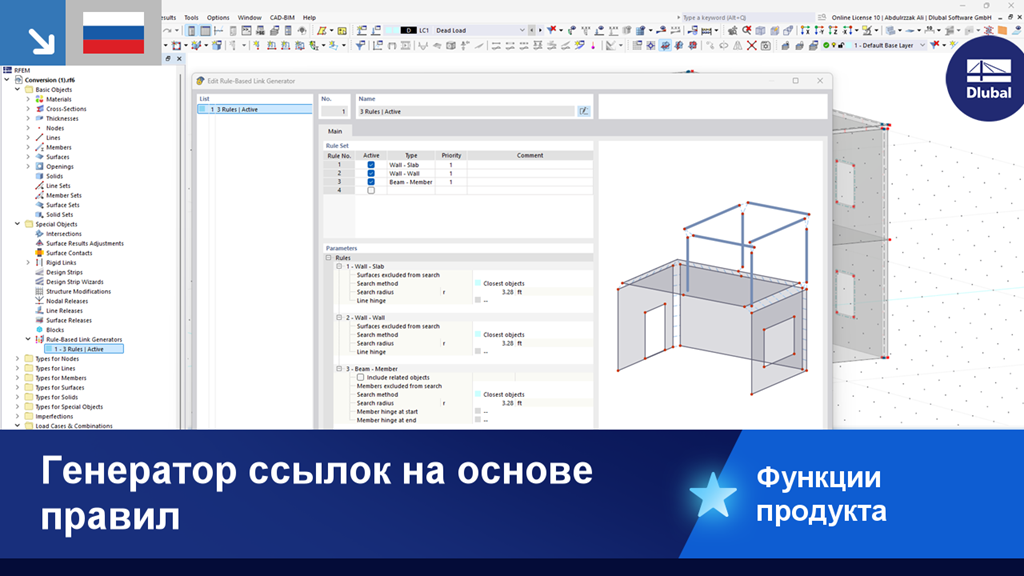Select the Openings icon in the navigator
Viewport: 1024px width, 576px height.
click(x=39, y=167)
